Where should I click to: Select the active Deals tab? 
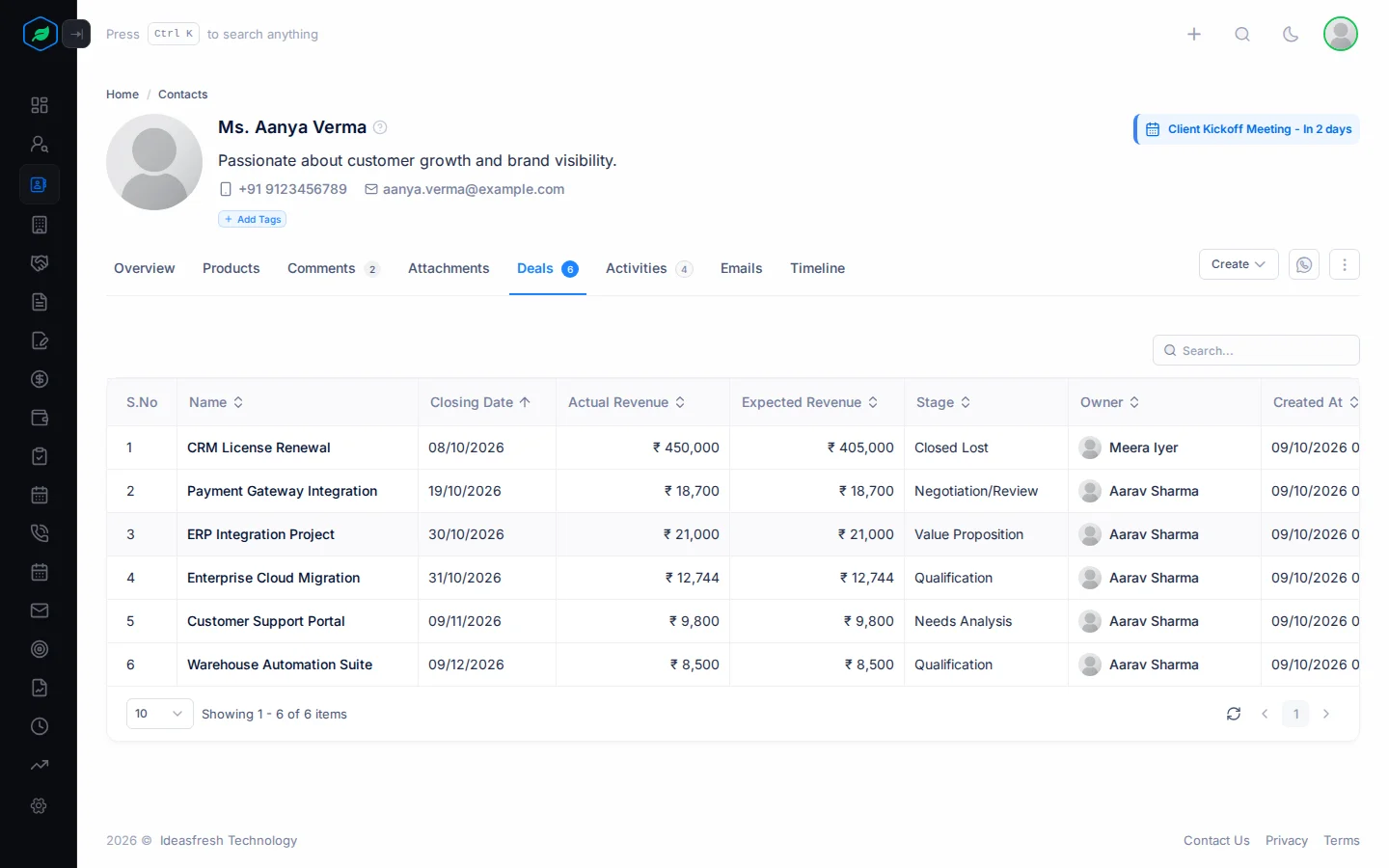point(547,268)
